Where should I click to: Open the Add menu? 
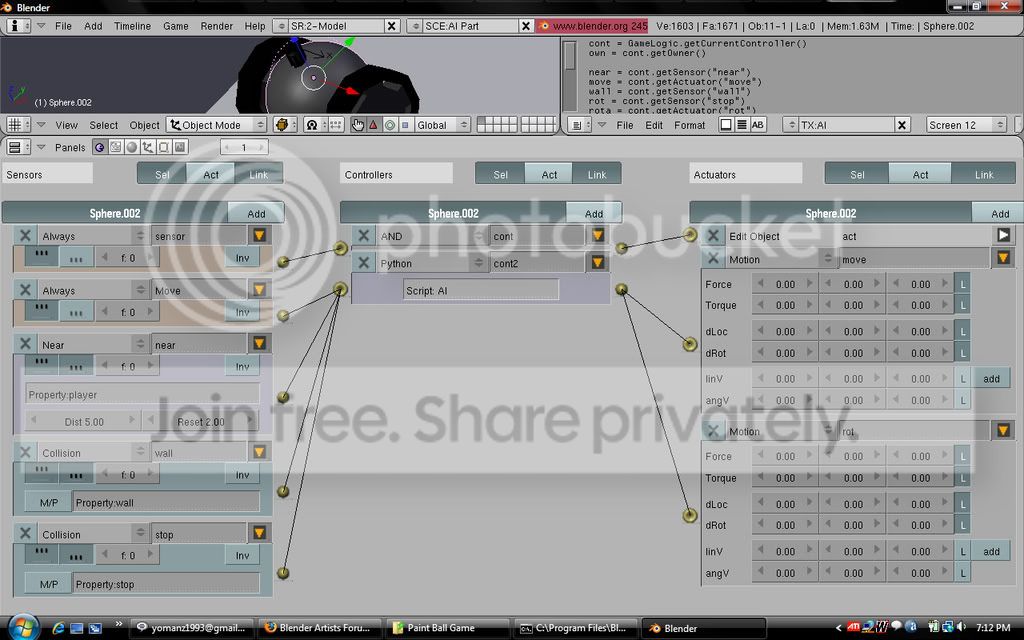coord(93,26)
